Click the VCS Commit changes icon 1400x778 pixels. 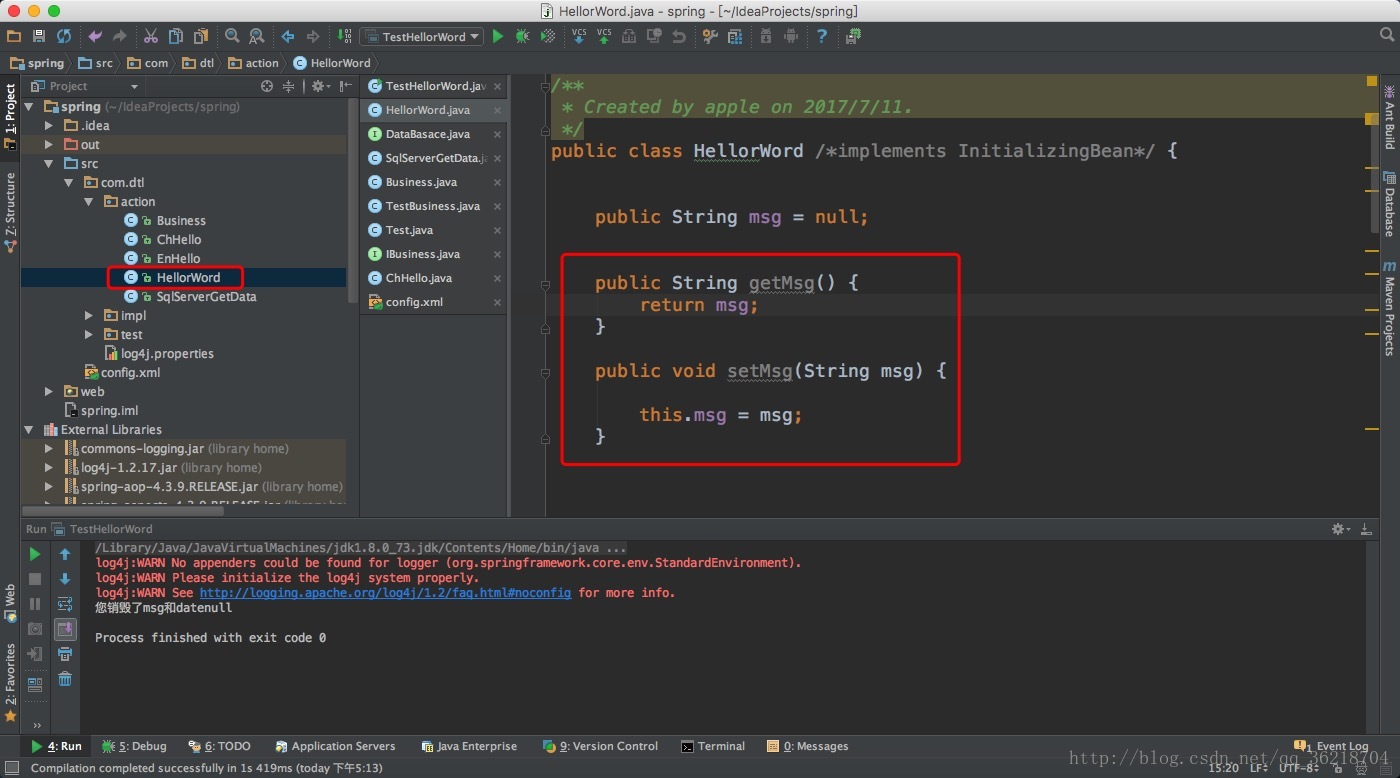coord(604,36)
